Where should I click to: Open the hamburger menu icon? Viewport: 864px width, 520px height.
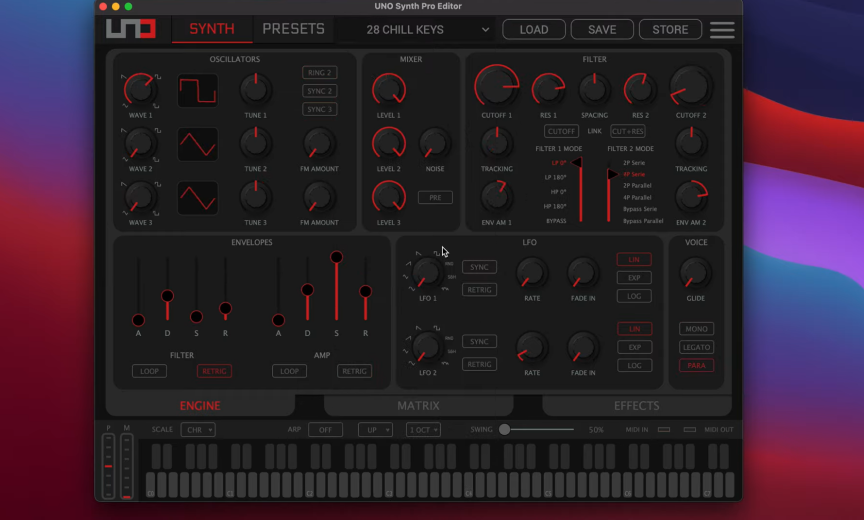721,29
